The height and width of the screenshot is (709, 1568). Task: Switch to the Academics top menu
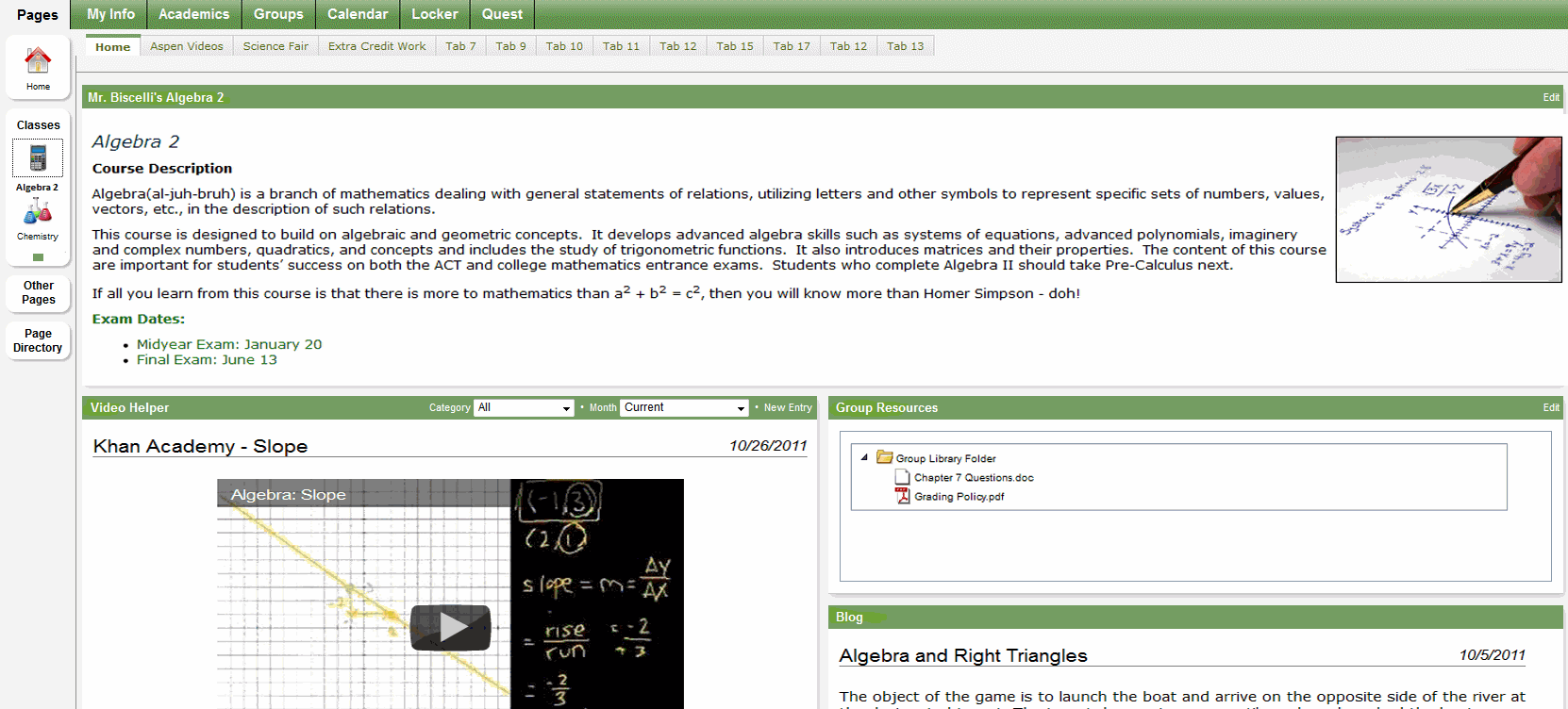[x=193, y=14]
